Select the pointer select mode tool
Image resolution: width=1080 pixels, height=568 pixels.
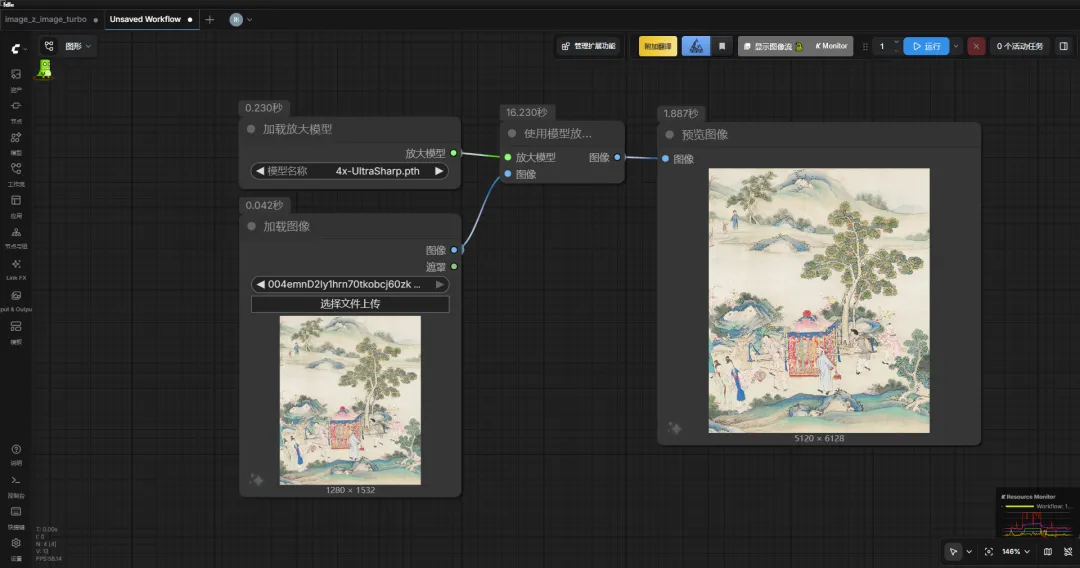(x=953, y=551)
